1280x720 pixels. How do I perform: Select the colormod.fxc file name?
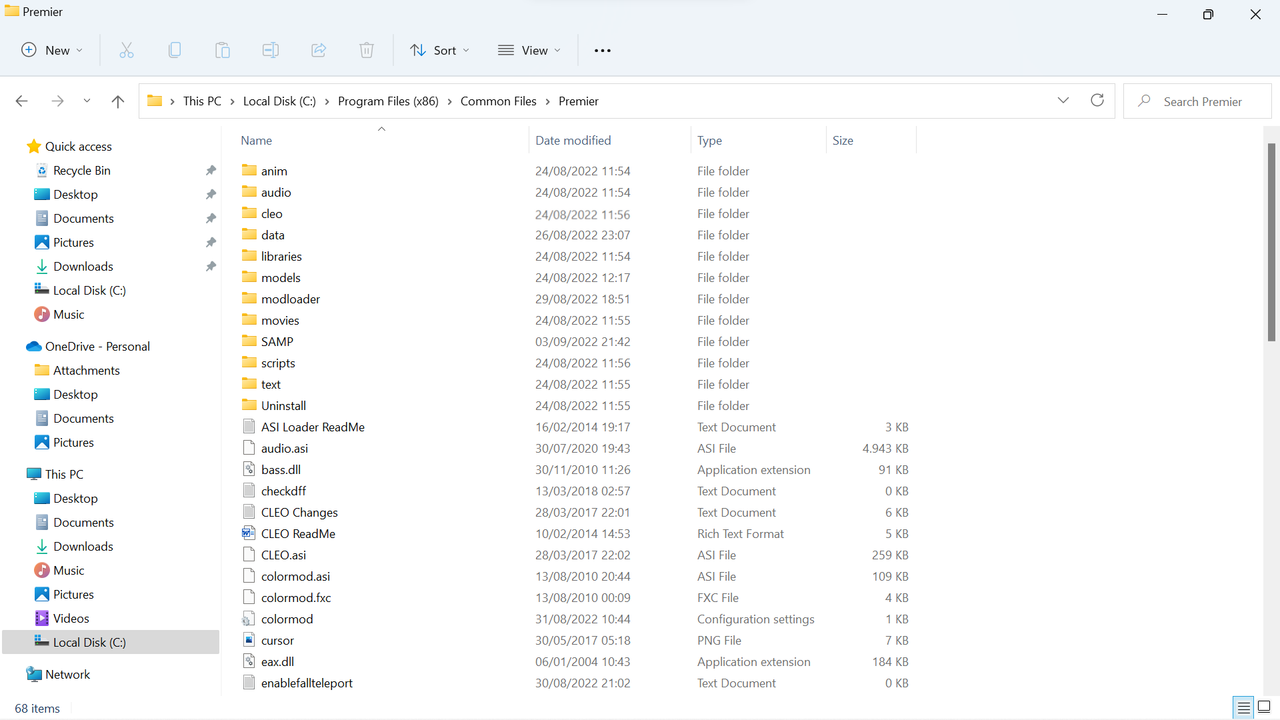pyautogui.click(x=296, y=598)
